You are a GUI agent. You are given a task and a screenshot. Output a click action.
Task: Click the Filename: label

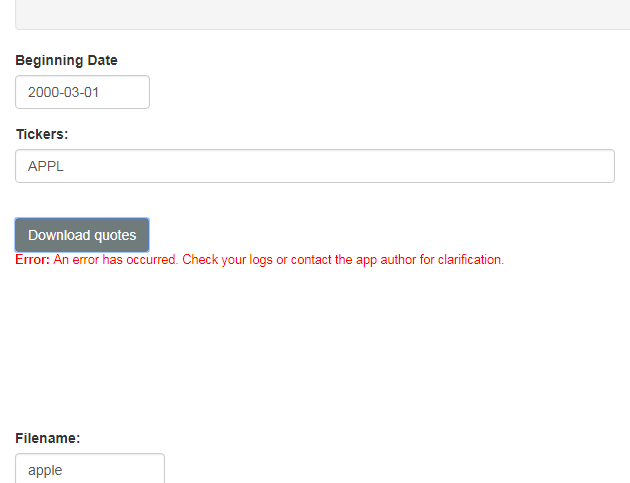(x=48, y=438)
